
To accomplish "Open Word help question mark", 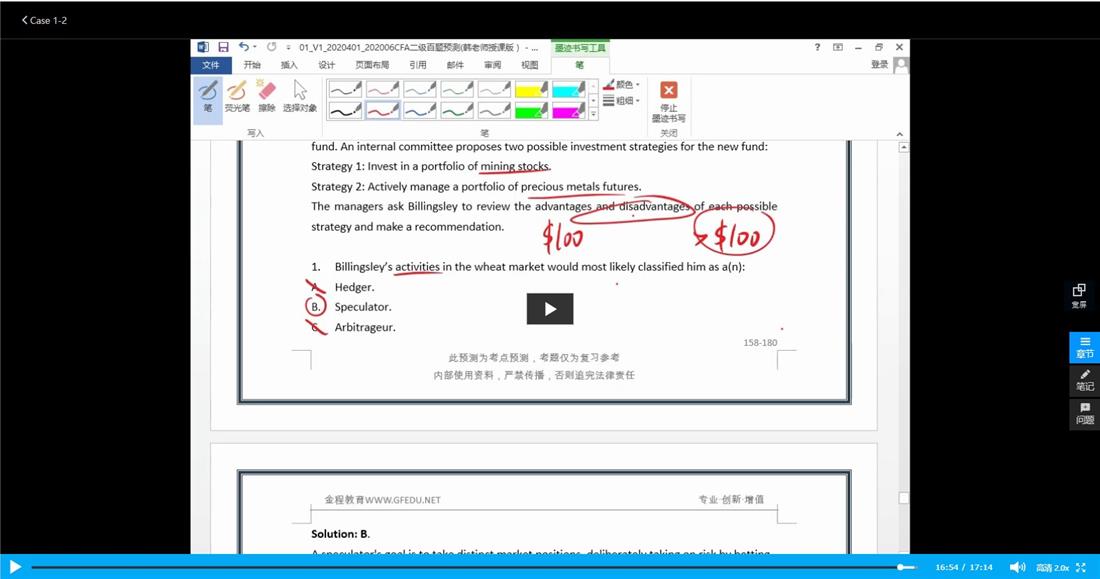I will click(x=817, y=47).
